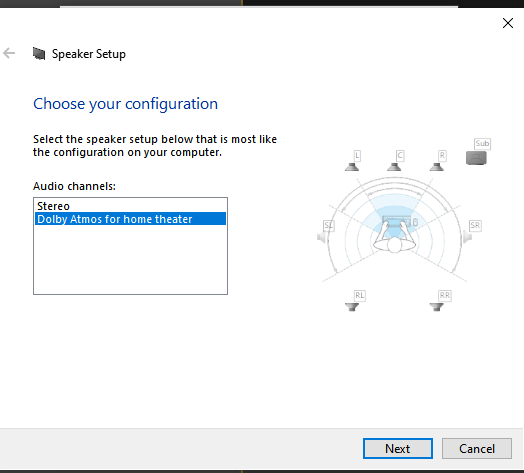The width and height of the screenshot is (524, 473).
Task: Click the listener figure in diagram
Action: pos(394,237)
